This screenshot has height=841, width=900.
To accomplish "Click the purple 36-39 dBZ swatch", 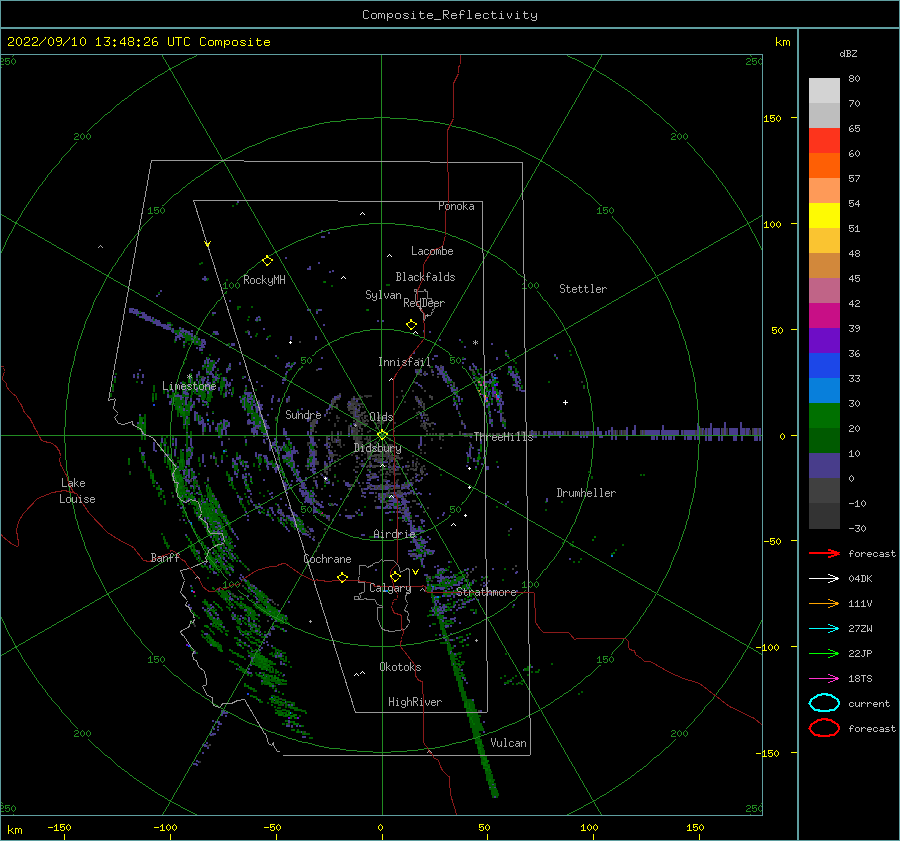I will 824,340.
